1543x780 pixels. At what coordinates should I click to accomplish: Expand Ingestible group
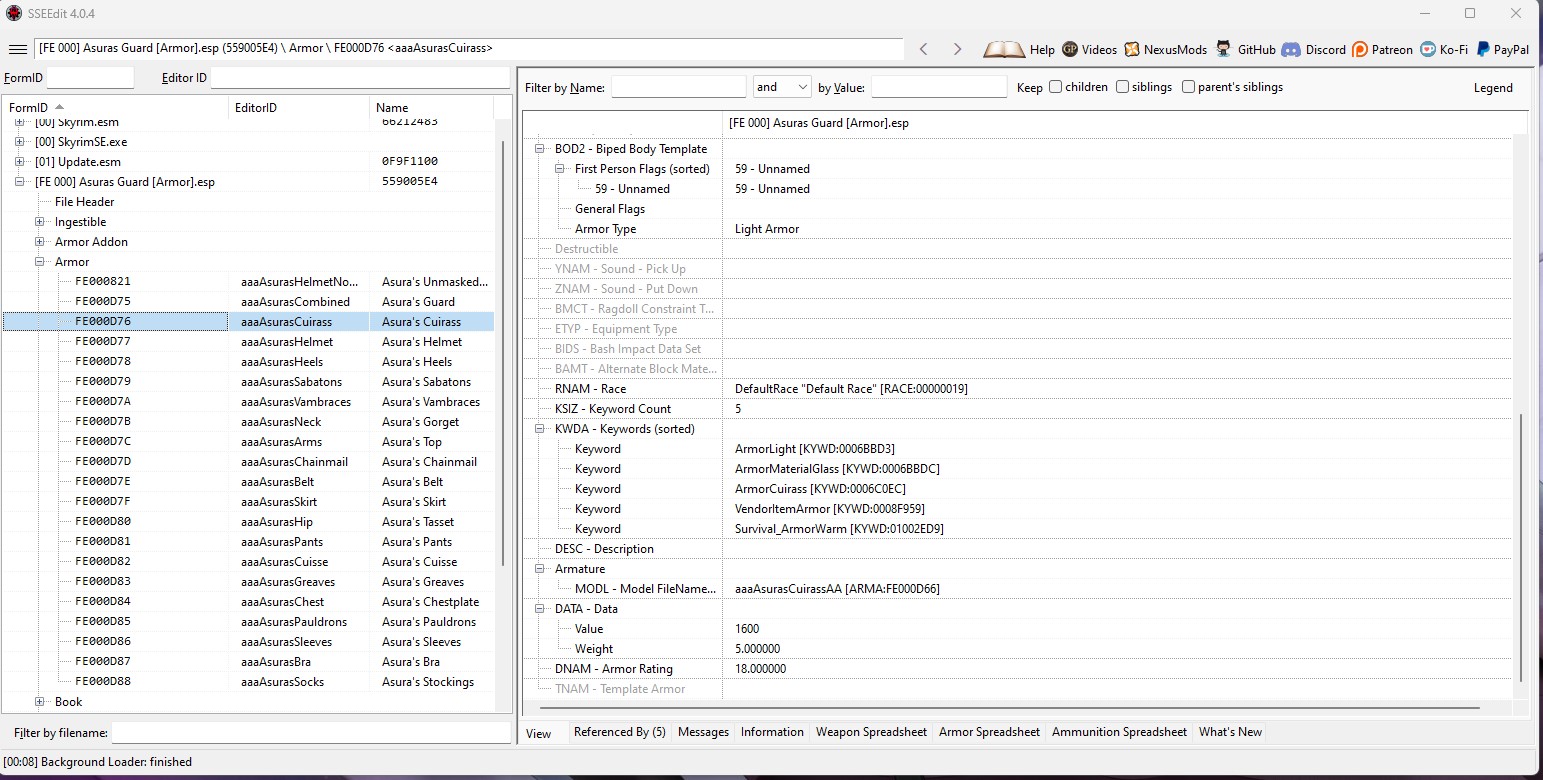(x=40, y=222)
